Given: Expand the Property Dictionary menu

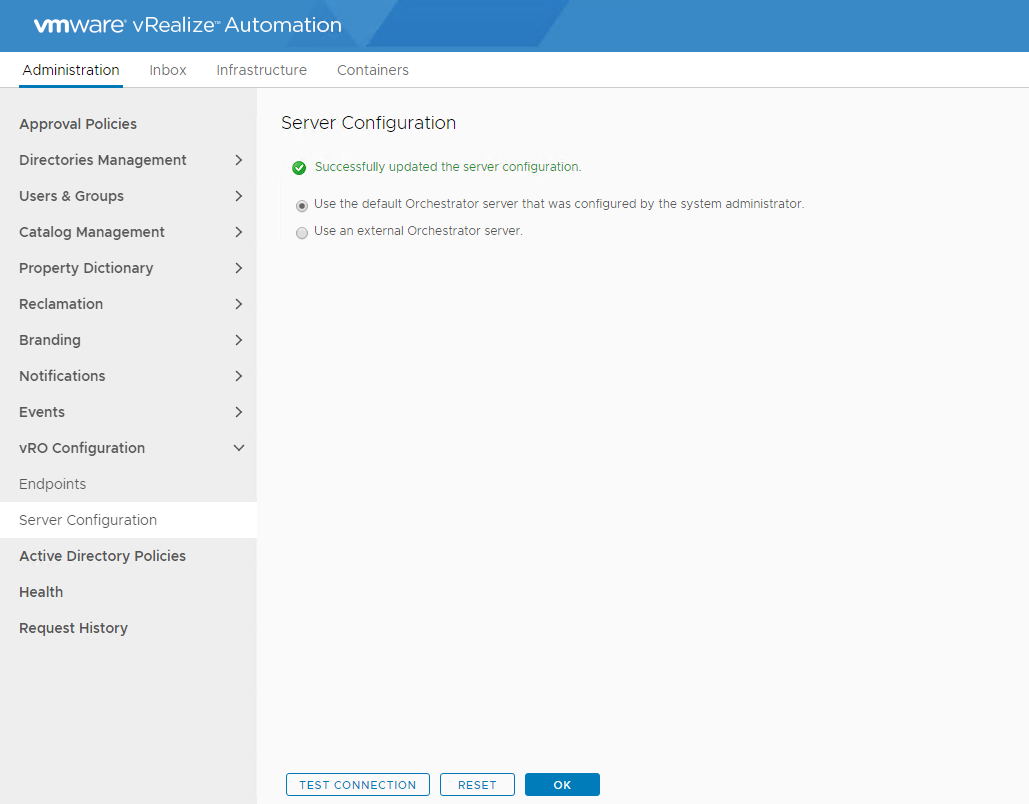Looking at the screenshot, I should [238, 268].
